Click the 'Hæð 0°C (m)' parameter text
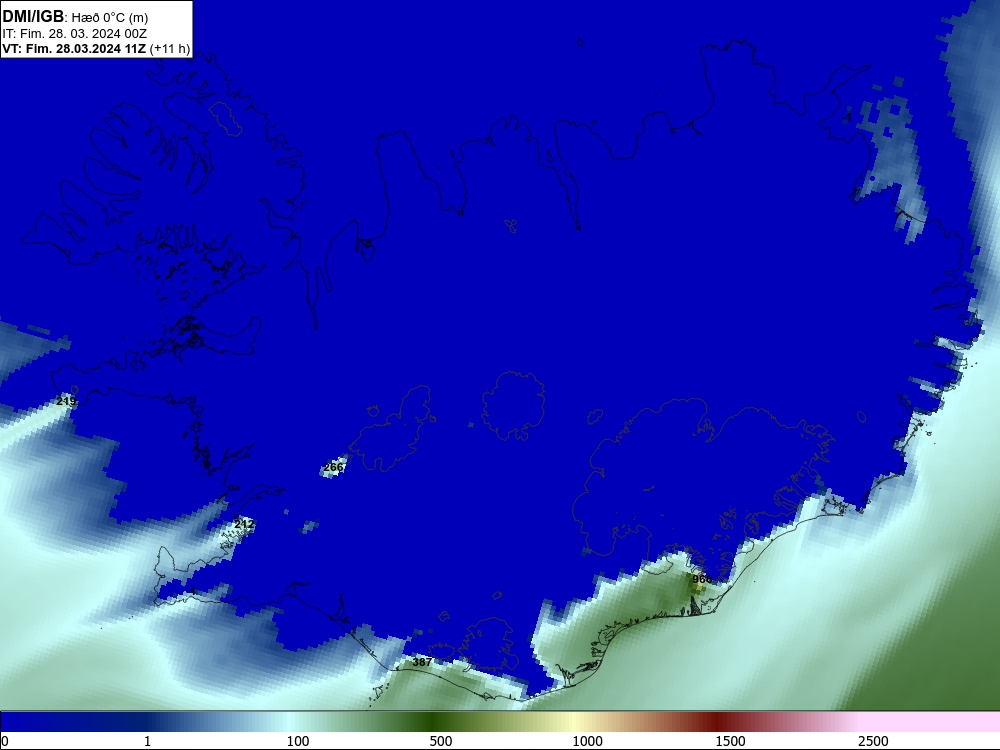 pos(110,18)
